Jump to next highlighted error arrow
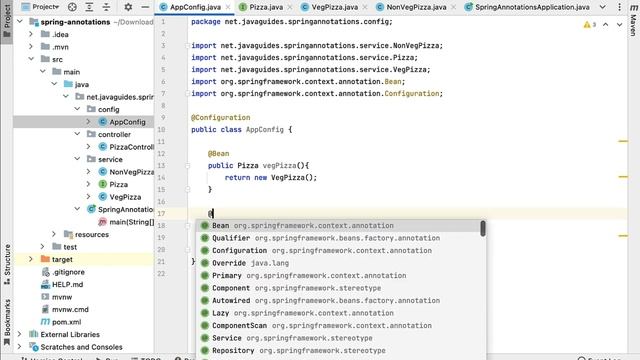Viewport: 640px width, 360px height. click(x=619, y=25)
